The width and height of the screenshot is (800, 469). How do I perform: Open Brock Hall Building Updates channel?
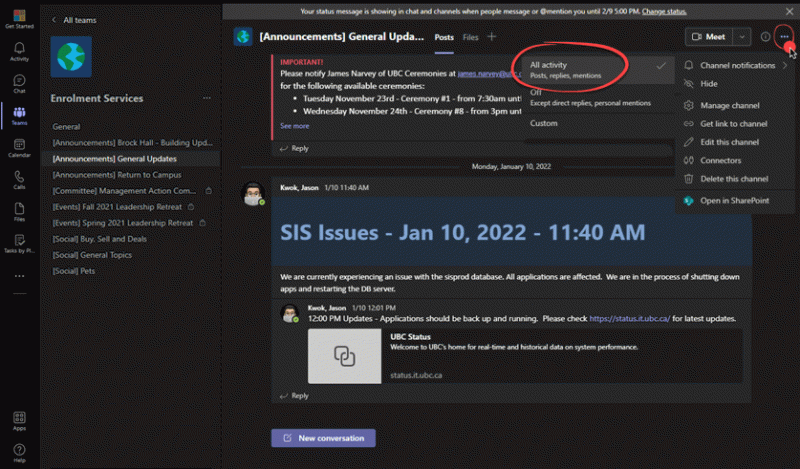131,142
